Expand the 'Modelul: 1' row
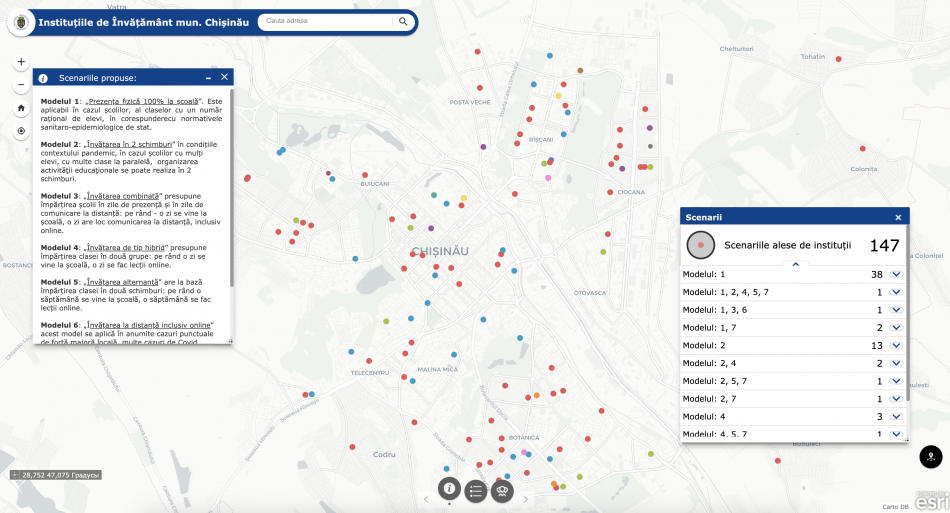This screenshot has height=513, width=950. (x=896, y=274)
